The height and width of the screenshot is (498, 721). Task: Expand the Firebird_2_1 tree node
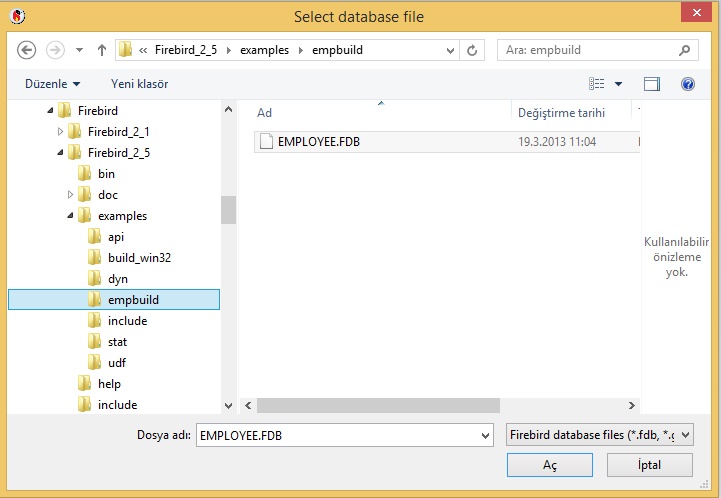pyautogui.click(x=61, y=131)
